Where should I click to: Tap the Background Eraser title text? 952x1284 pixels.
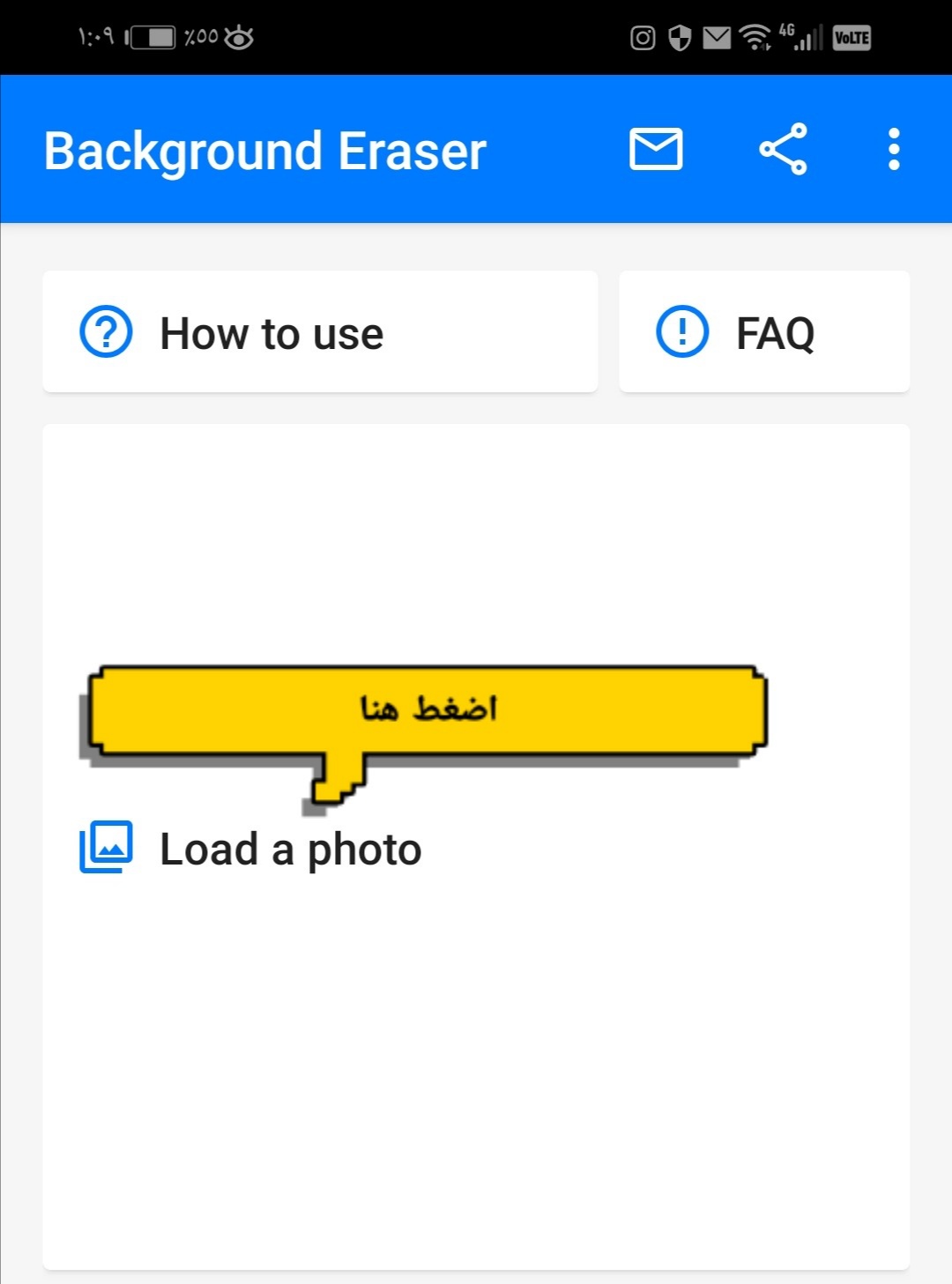264,152
